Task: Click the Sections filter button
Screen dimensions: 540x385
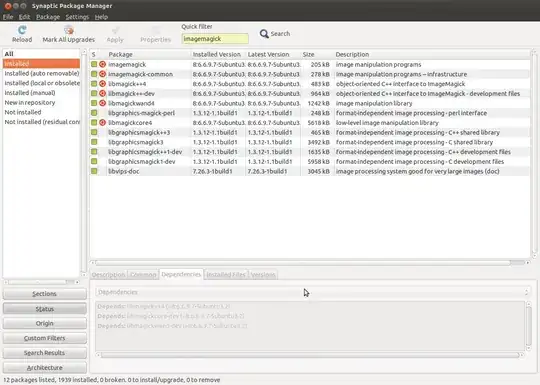Action: click(44, 294)
